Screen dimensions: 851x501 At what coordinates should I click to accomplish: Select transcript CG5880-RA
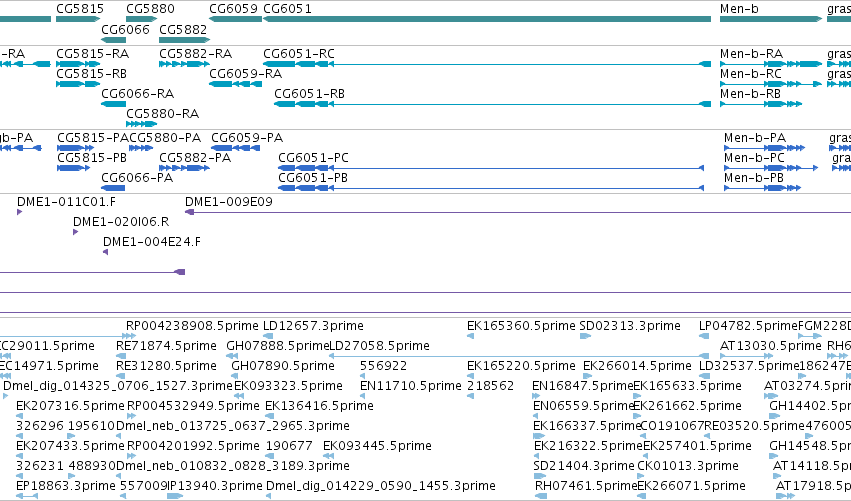(163, 114)
